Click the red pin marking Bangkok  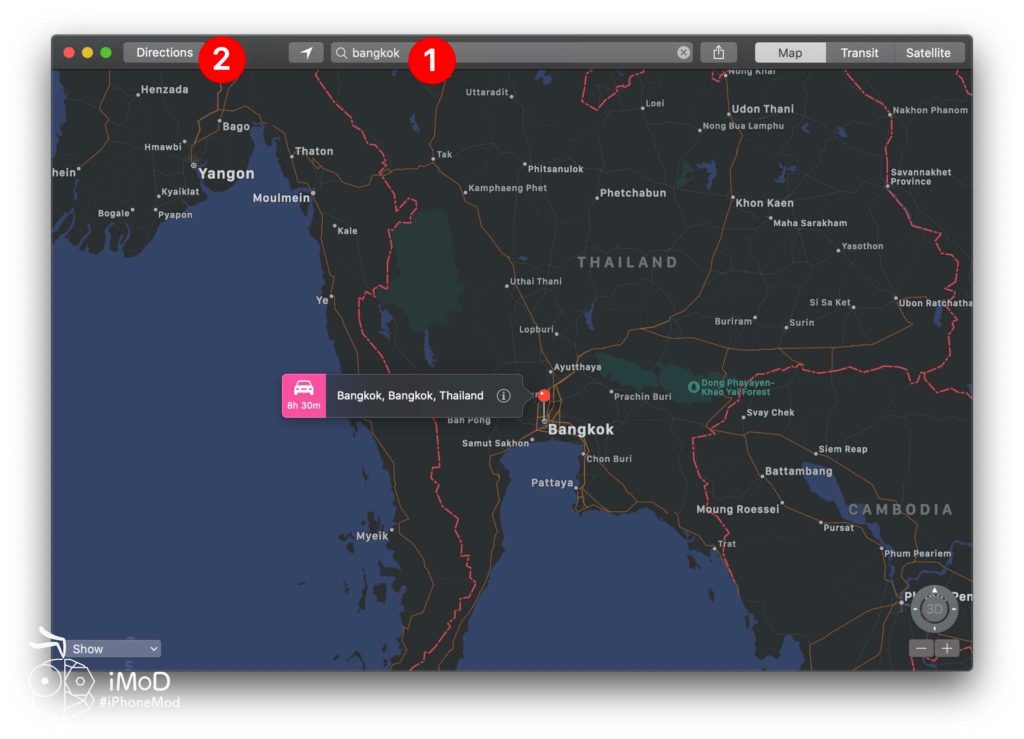(543, 394)
